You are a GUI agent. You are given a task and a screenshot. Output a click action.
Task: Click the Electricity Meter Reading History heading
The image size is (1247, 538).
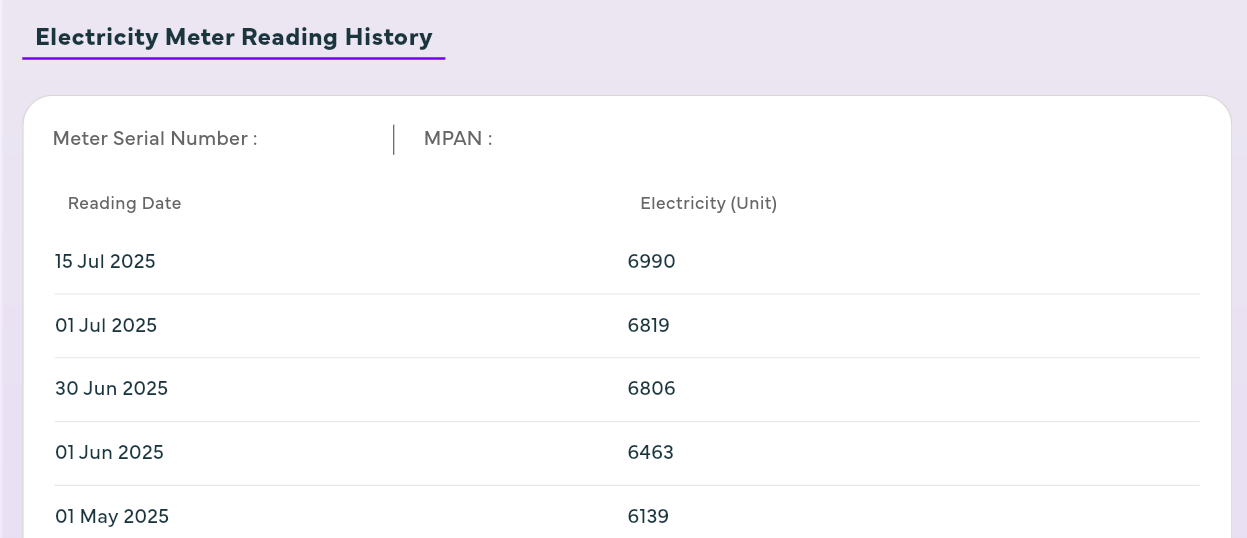point(233,37)
